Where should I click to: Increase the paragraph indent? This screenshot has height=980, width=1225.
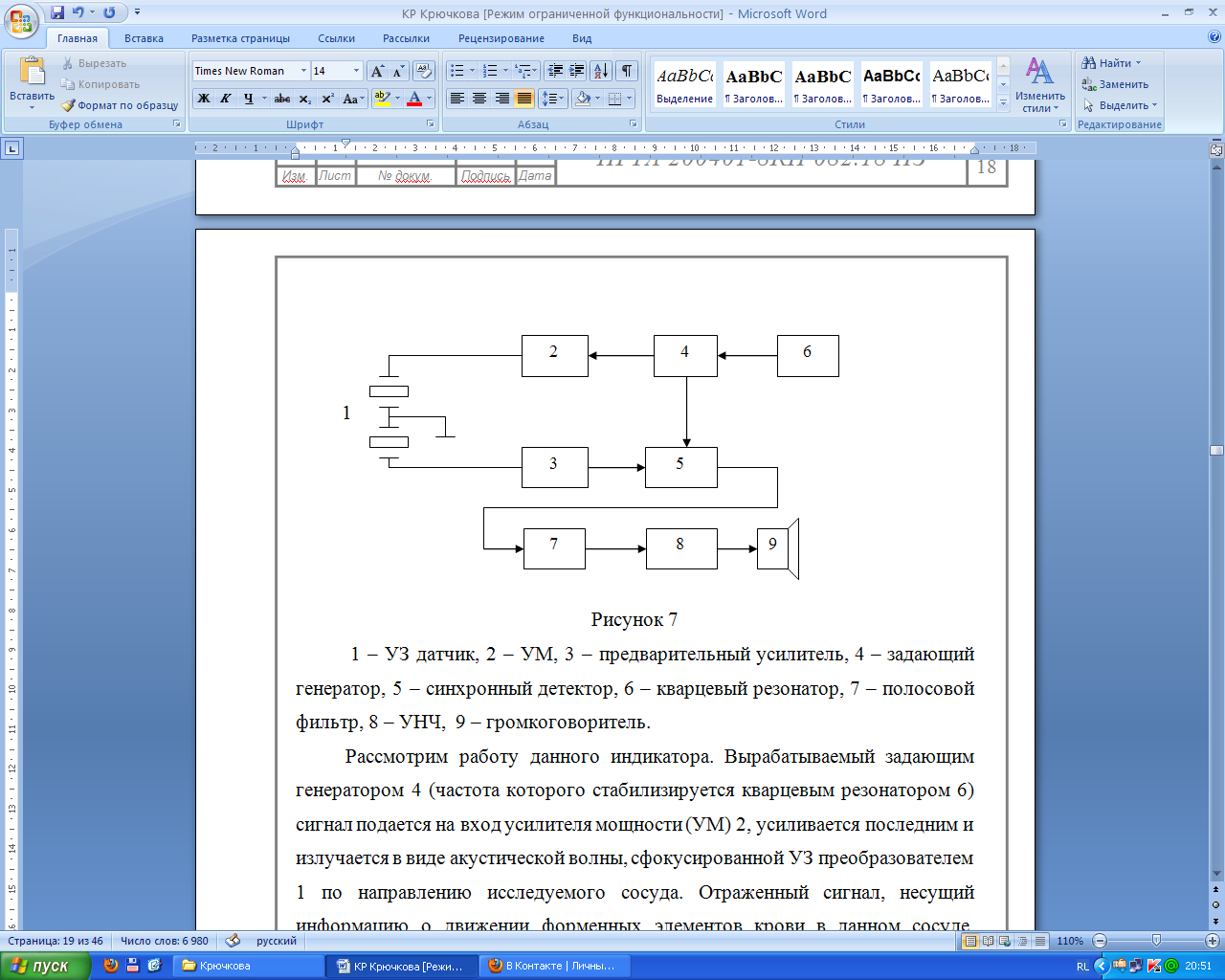[577, 71]
